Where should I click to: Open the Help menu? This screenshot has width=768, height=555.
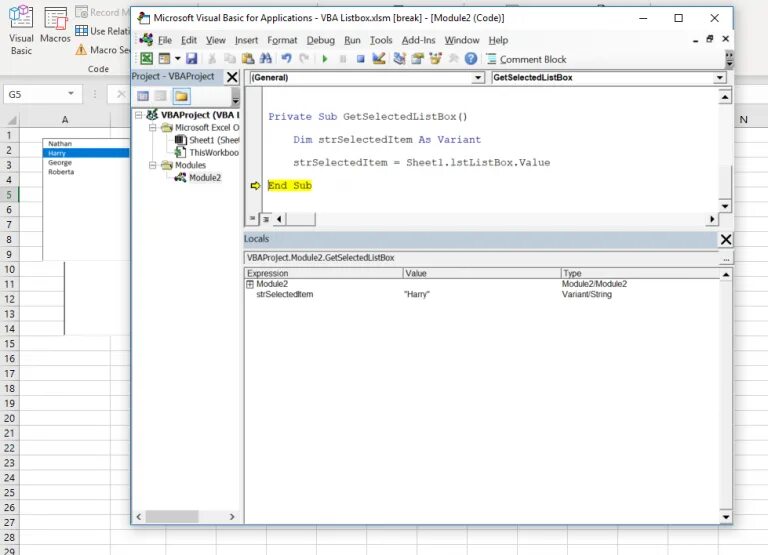[498, 40]
